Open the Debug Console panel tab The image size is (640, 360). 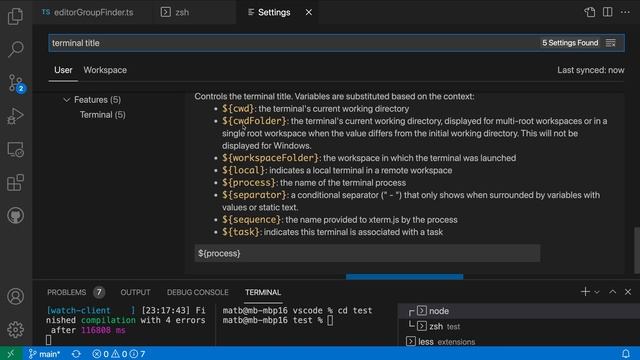198,292
